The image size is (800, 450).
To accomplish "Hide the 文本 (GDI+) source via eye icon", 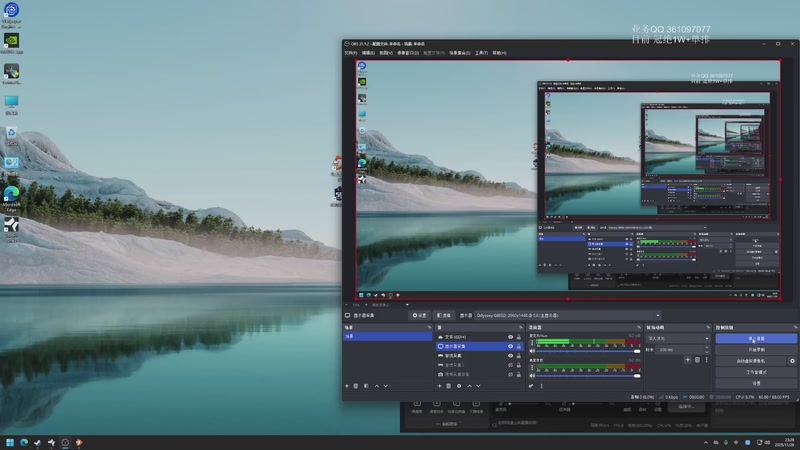I will (510, 337).
